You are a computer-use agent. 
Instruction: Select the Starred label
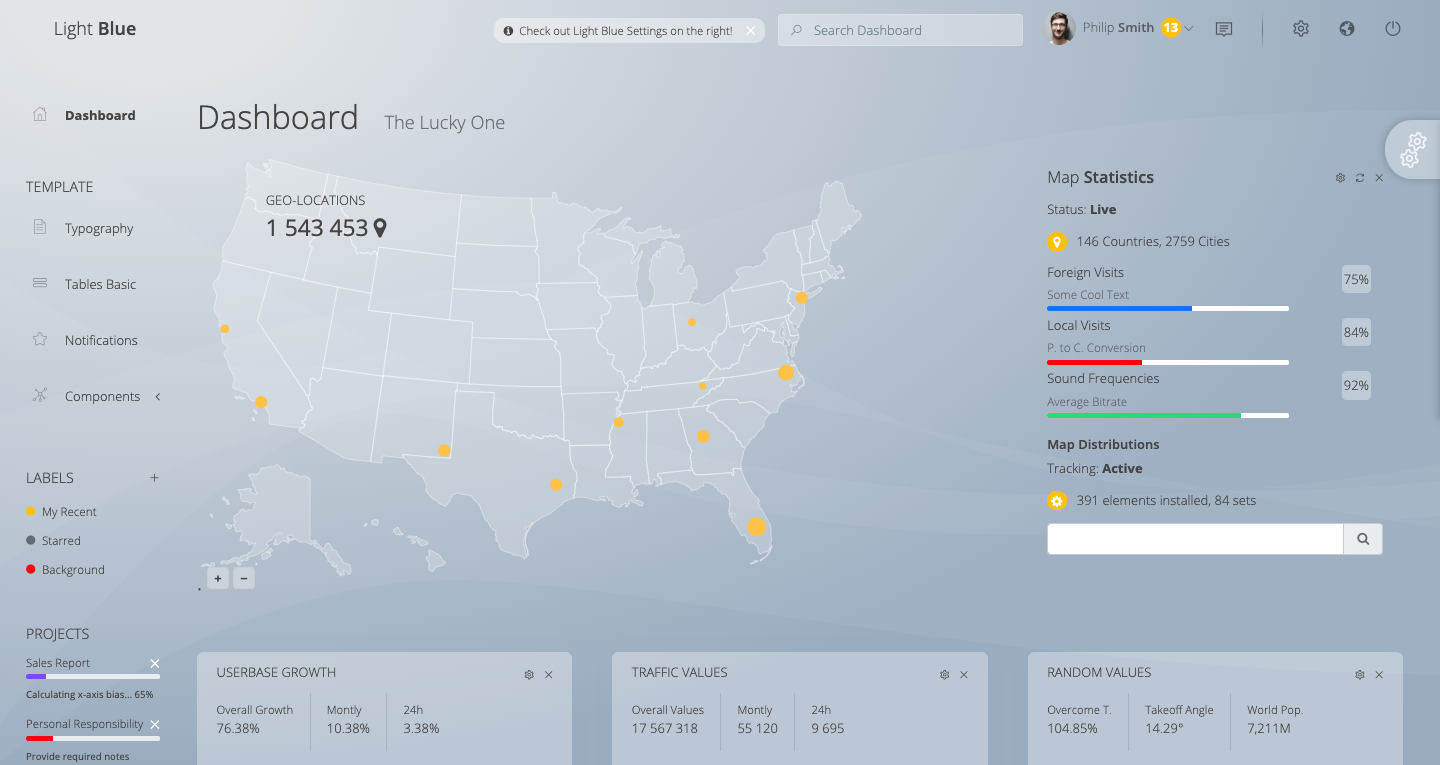(x=53, y=541)
